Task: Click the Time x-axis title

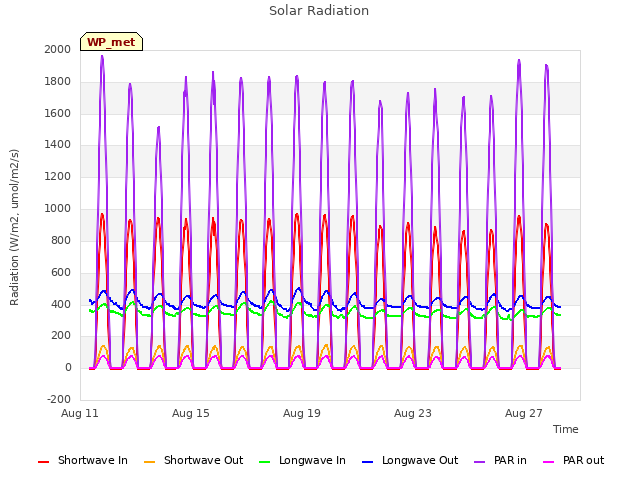Action: click(x=565, y=429)
